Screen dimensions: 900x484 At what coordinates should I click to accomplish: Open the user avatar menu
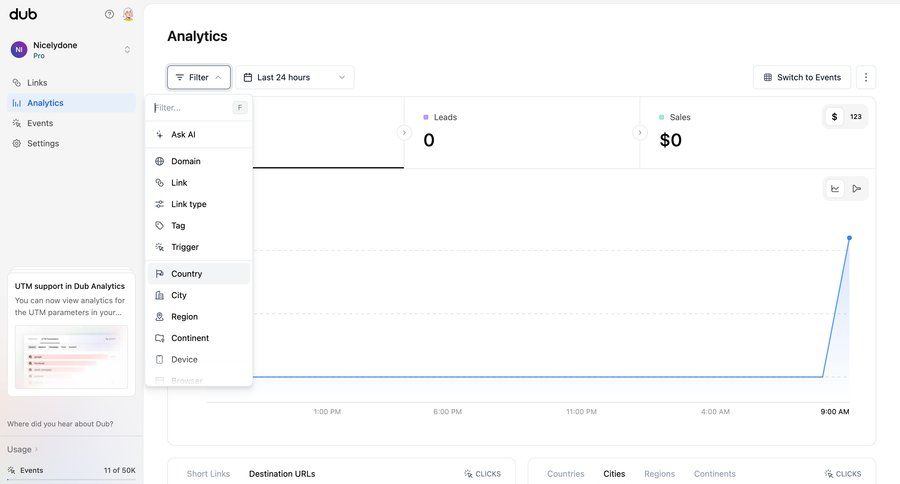[128, 14]
